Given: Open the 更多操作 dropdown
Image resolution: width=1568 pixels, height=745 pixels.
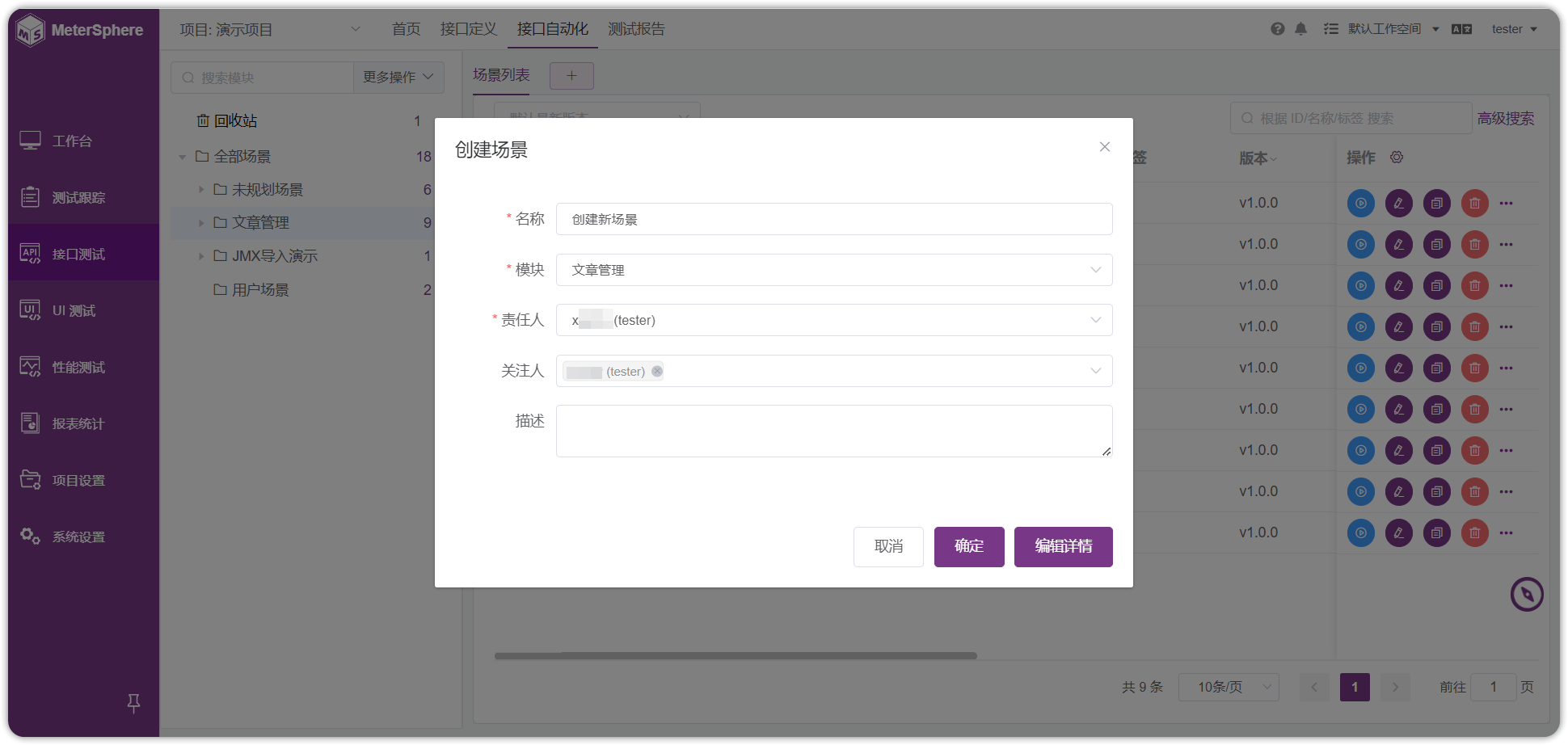Looking at the screenshot, I should click(398, 78).
